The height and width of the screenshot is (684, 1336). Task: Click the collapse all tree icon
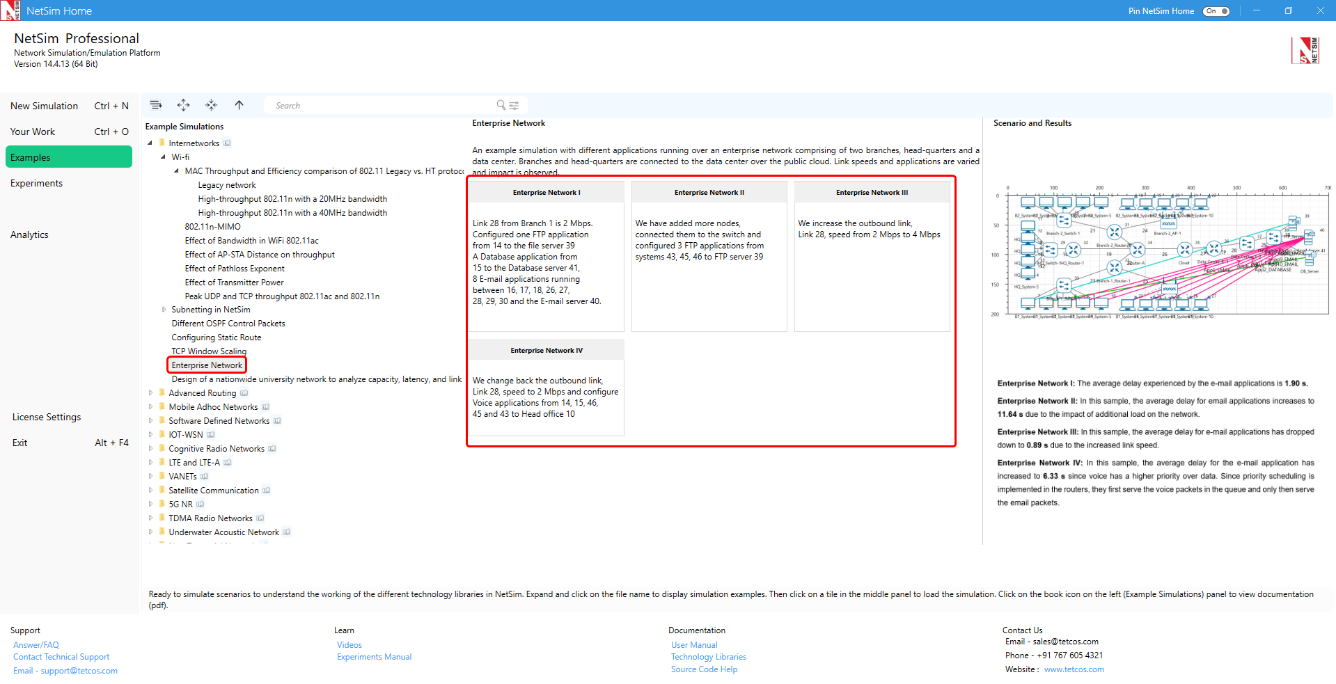pos(211,105)
